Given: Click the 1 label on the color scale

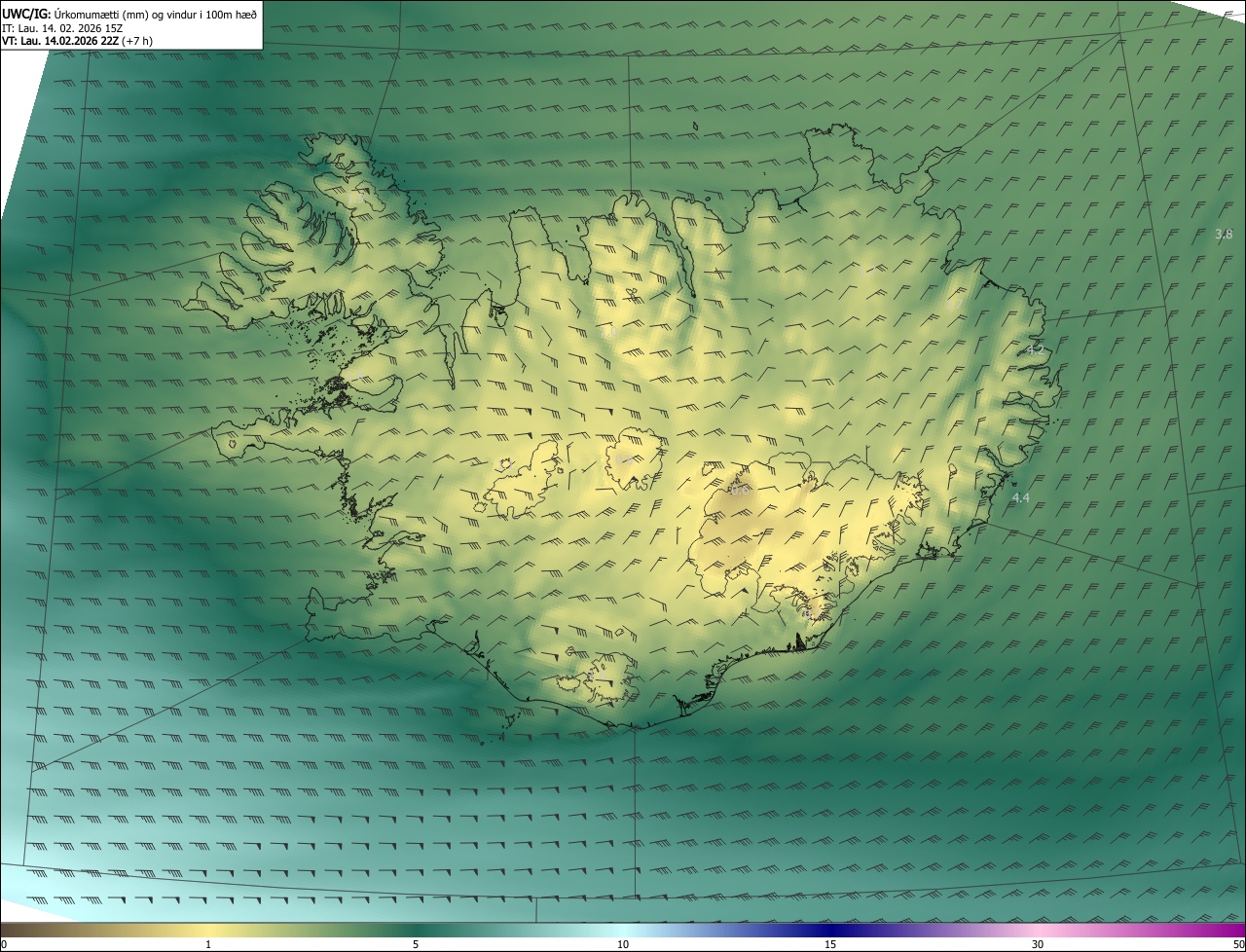Looking at the screenshot, I should click(208, 944).
